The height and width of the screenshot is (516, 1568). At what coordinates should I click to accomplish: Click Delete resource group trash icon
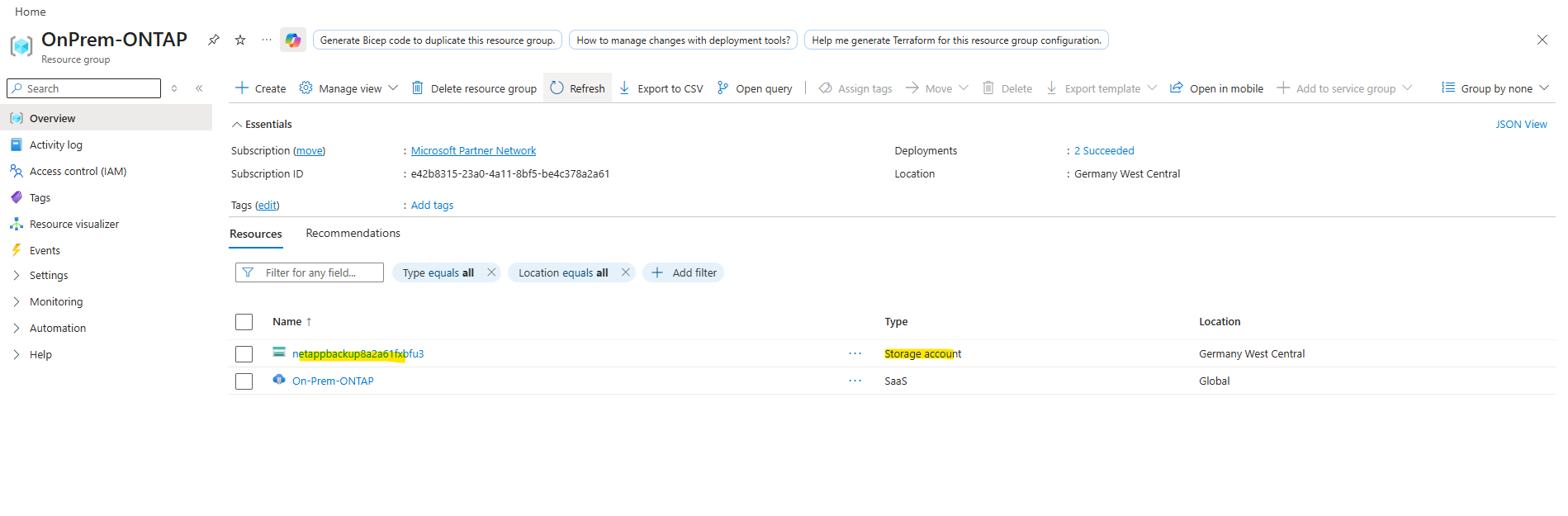(x=418, y=88)
